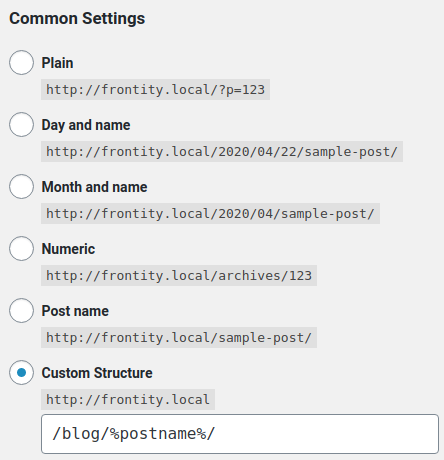Click the 2020/04/22/sample-post example URL
Image resolution: width=444 pixels, height=460 pixels.
222,152
